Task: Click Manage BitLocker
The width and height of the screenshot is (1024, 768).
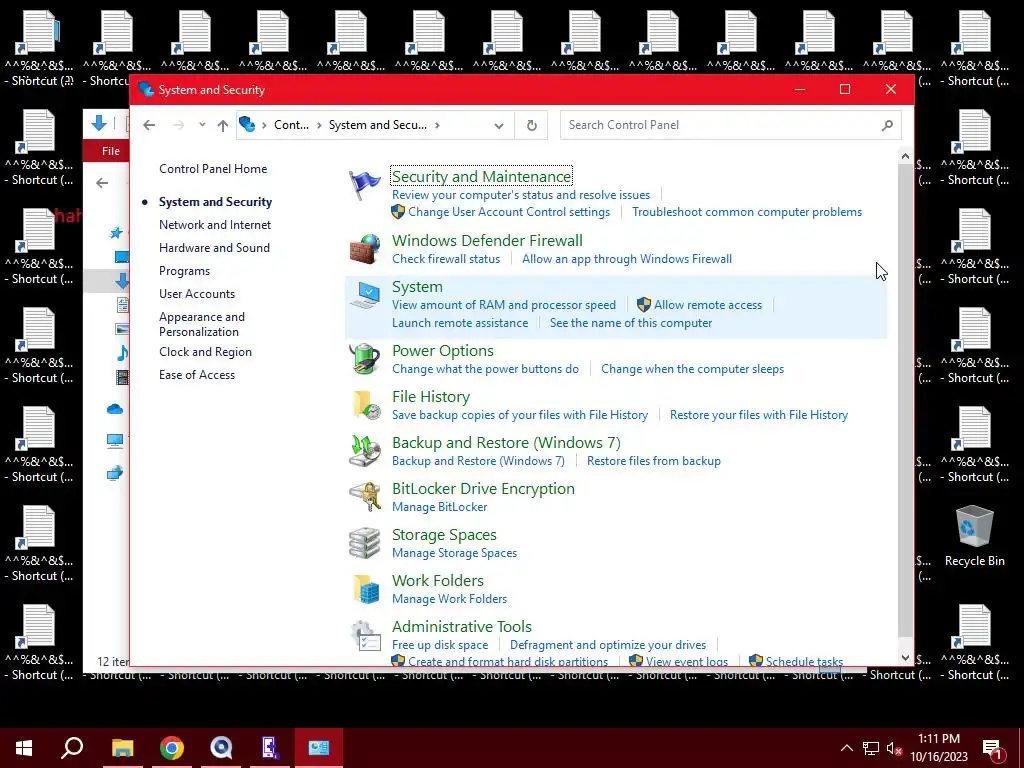Action: pos(440,507)
